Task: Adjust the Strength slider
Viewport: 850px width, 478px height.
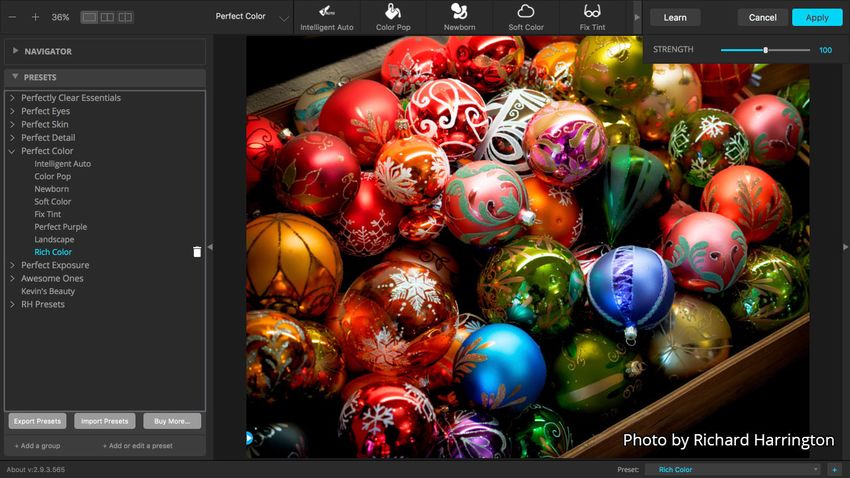Action: 765,50
